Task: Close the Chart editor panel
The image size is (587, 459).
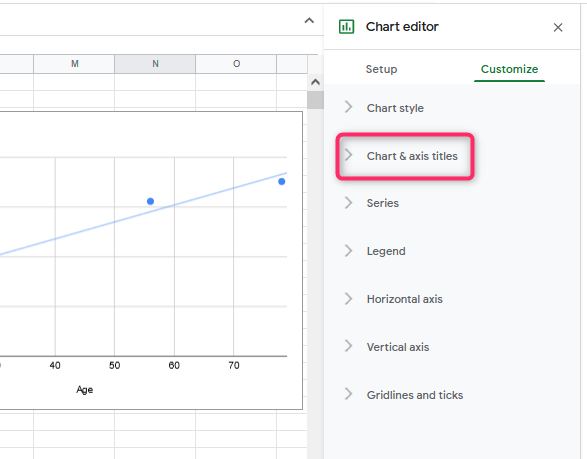Action: coord(558,27)
